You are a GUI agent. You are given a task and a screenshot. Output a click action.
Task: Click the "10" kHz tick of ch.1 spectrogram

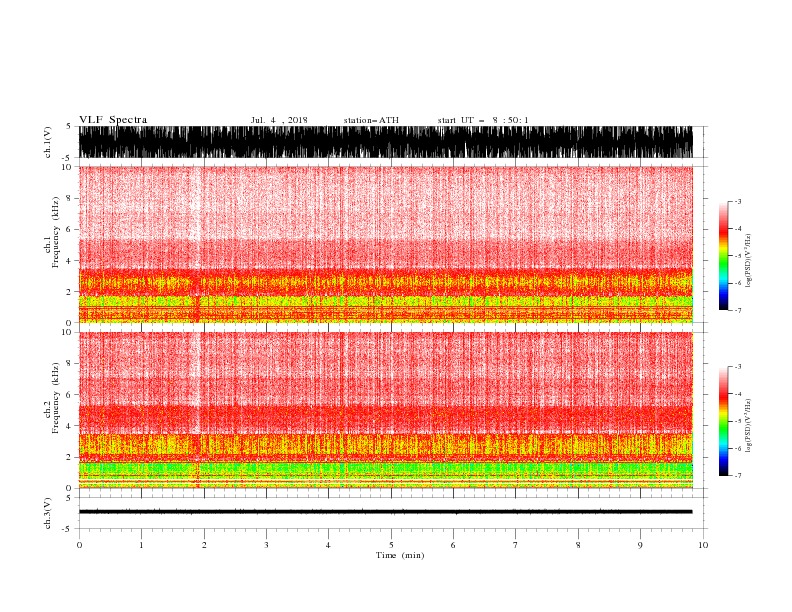pyautogui.click(x=67, y=167)
